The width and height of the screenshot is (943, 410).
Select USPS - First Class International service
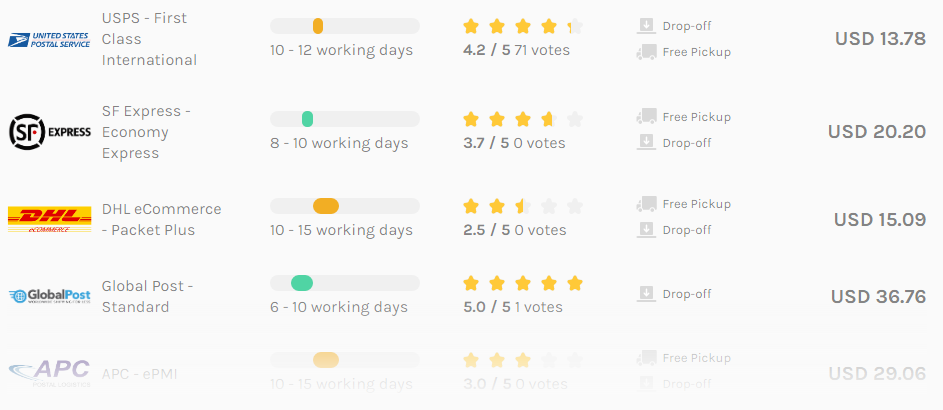149,39
